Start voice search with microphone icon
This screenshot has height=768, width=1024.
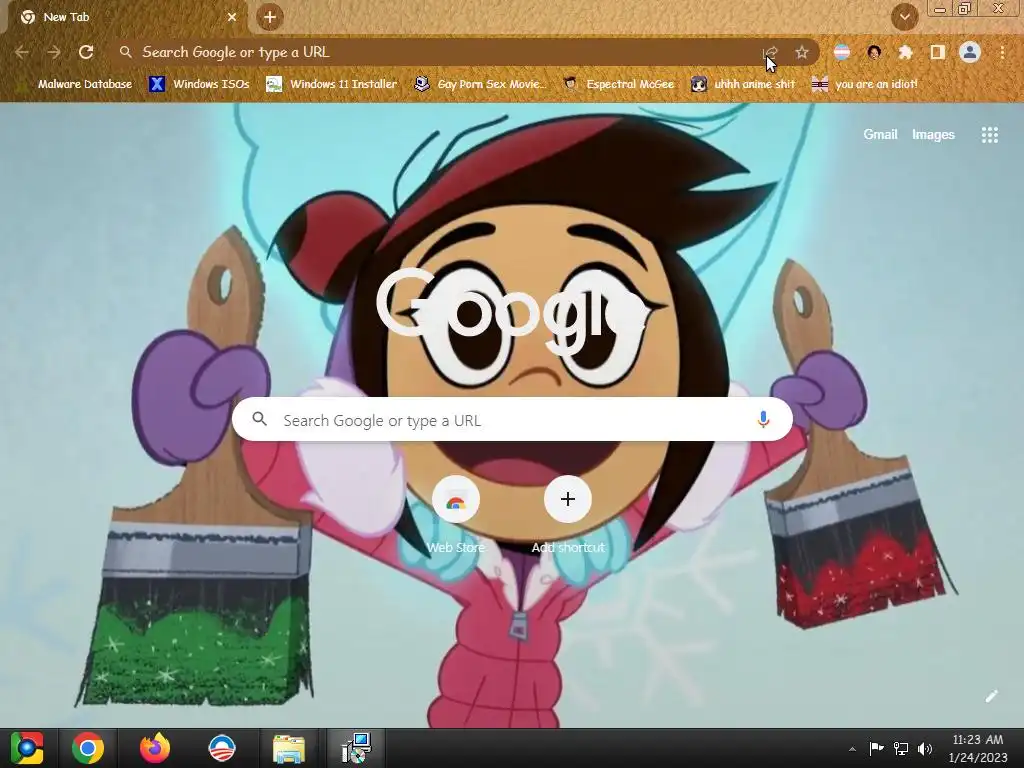(763, 419)
